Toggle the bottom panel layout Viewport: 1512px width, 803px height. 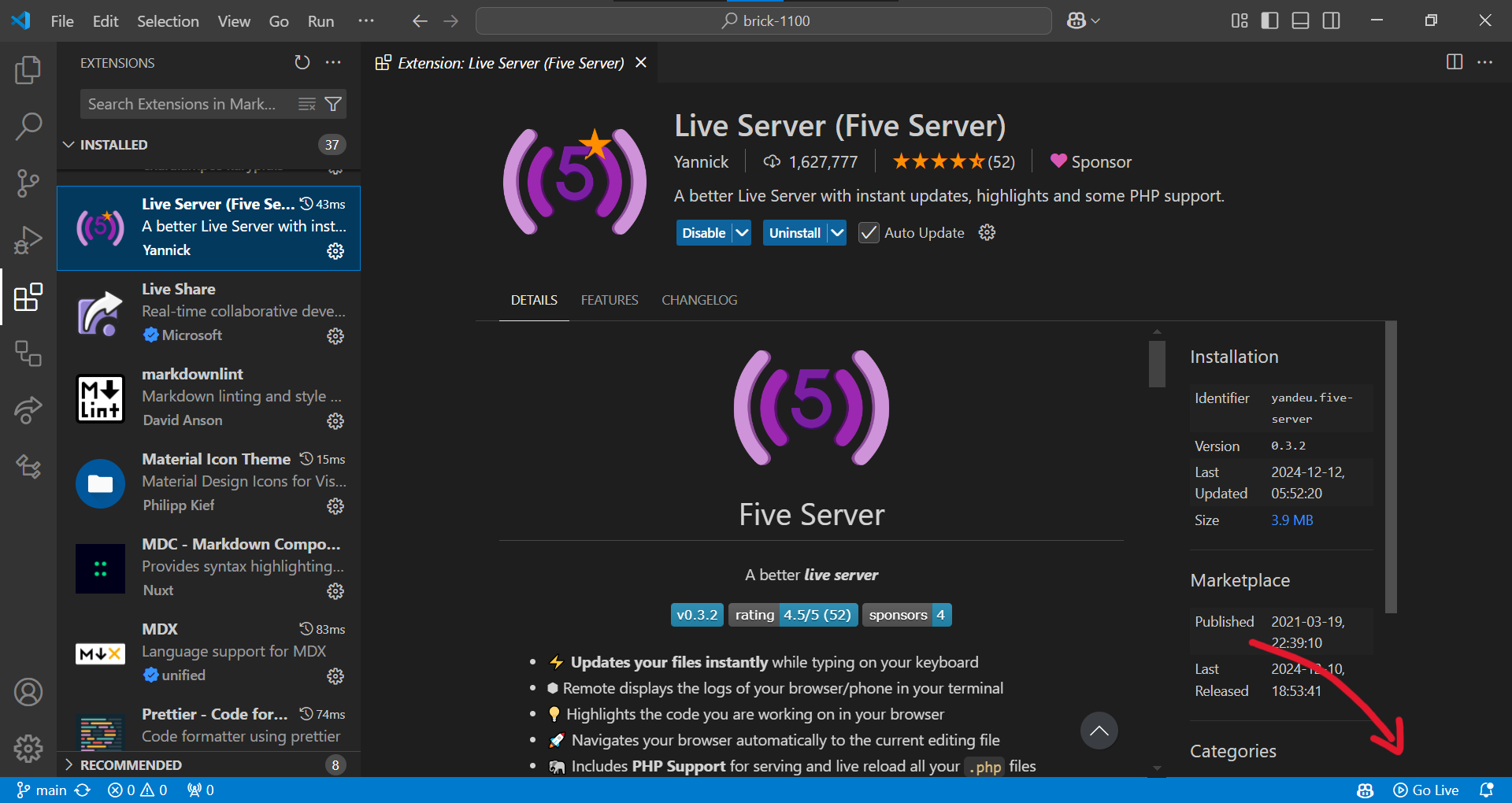pyautogui.click(x=1300, y=20)
